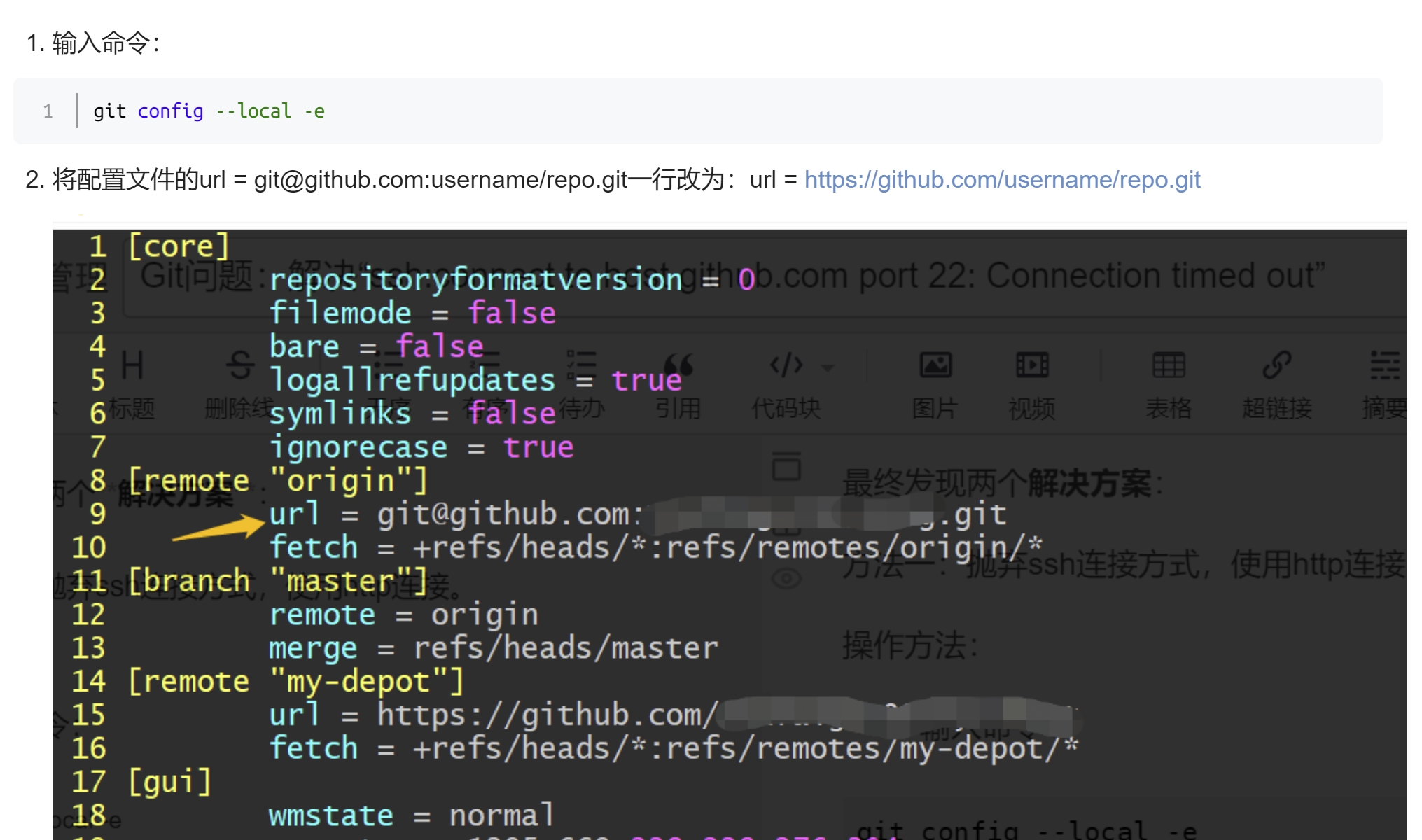Click the [remote "my-depot"] section line
The height and width of the screenshot is (840, 1422).
[295, 681]
